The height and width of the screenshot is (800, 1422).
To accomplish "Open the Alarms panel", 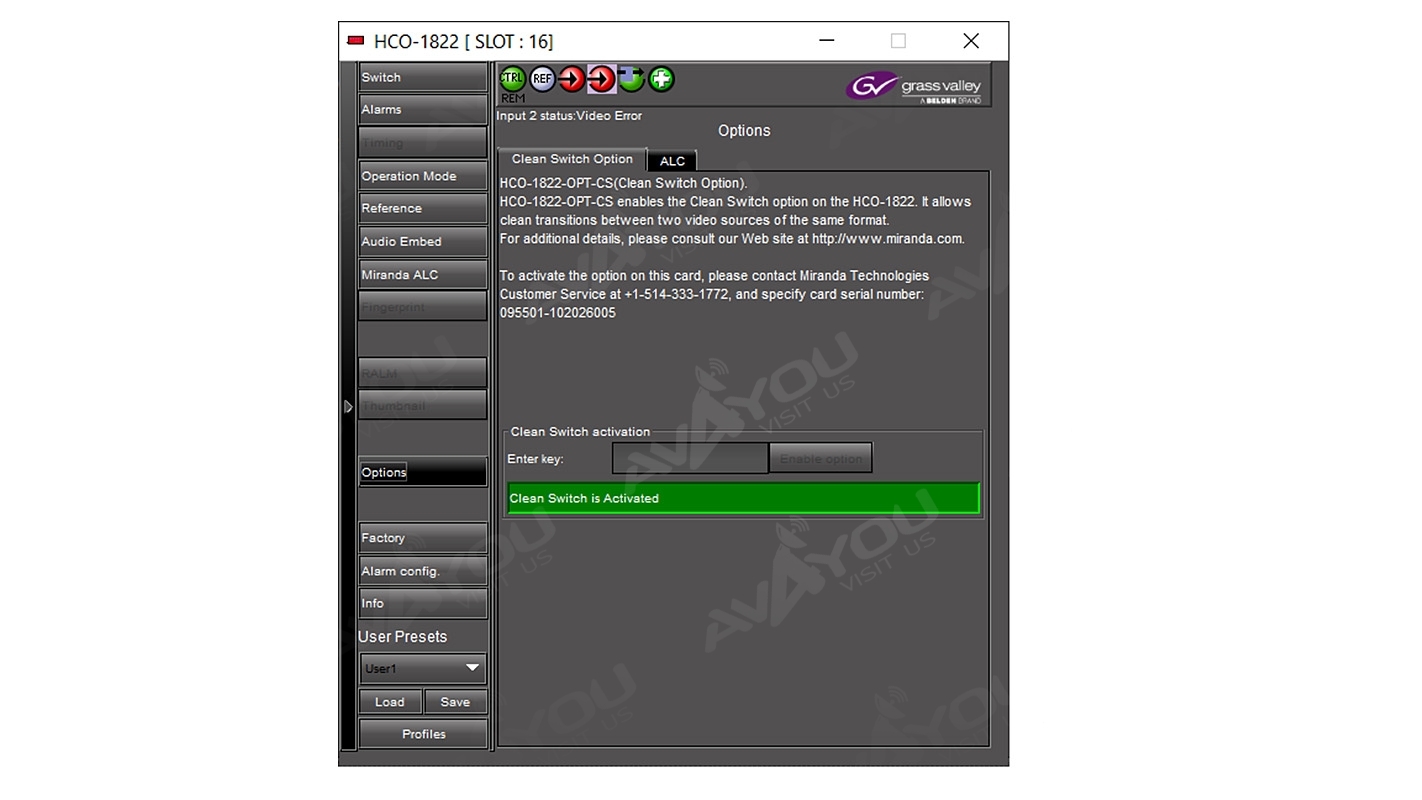I will (x=422, y=110).
